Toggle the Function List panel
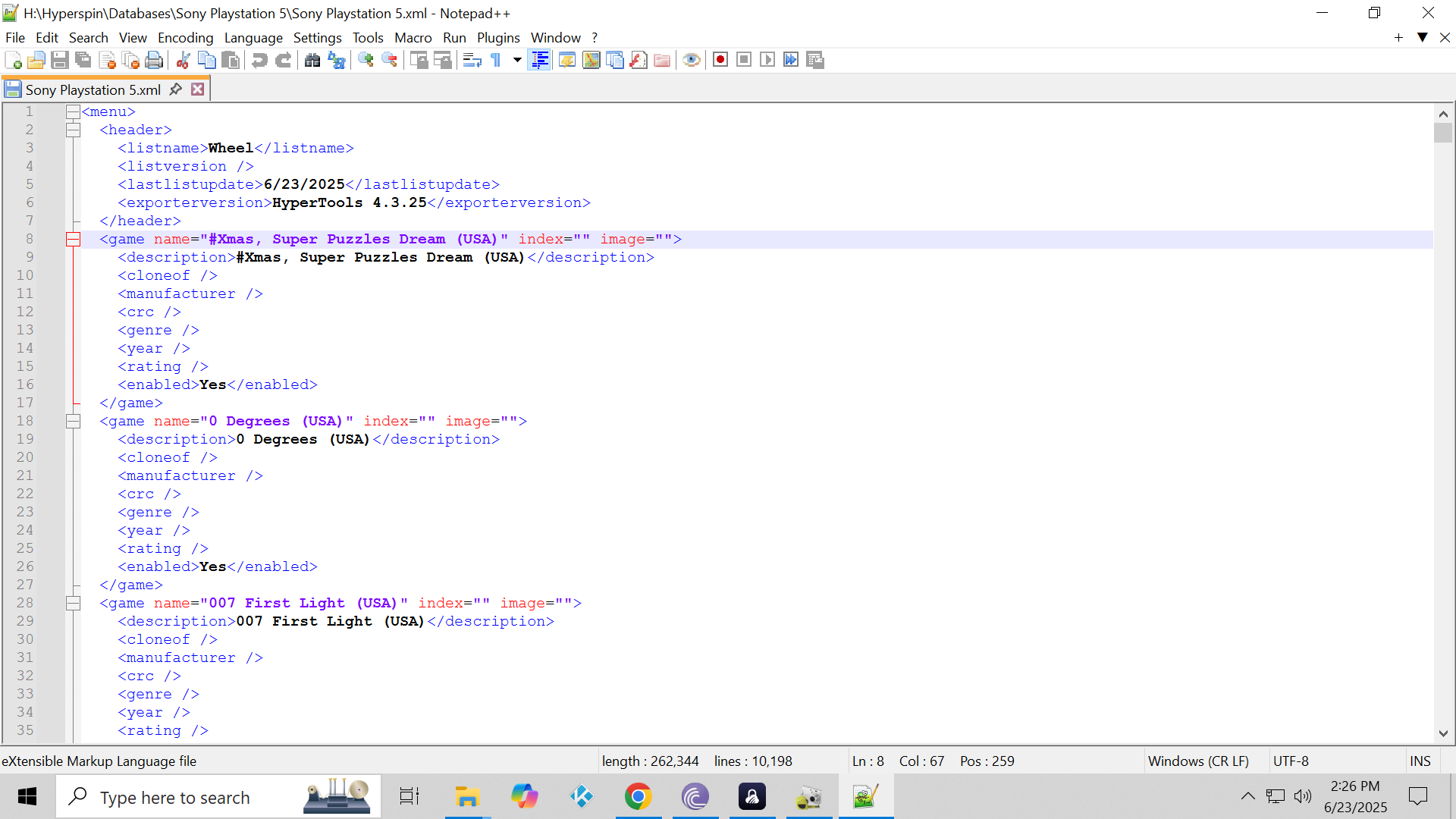 click(x=639, y=60)
